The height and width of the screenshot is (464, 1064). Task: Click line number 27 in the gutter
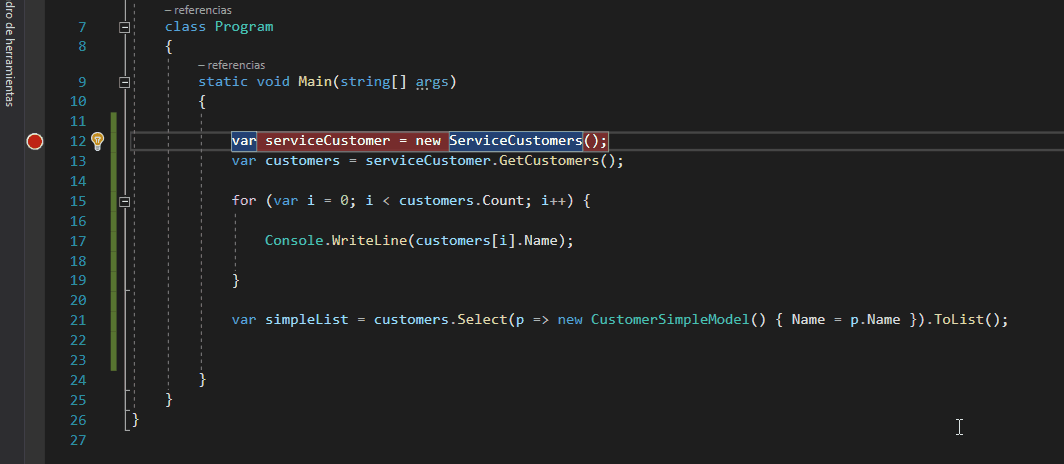[78, 440]
